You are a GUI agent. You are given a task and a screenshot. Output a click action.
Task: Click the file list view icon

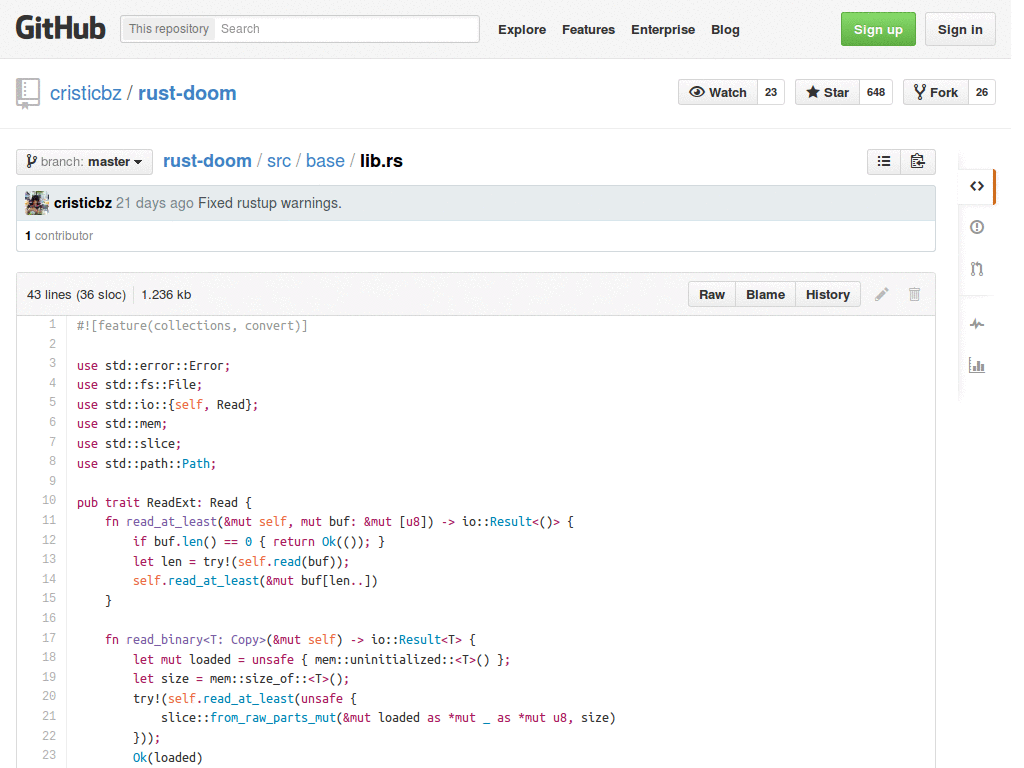point(884,161)
